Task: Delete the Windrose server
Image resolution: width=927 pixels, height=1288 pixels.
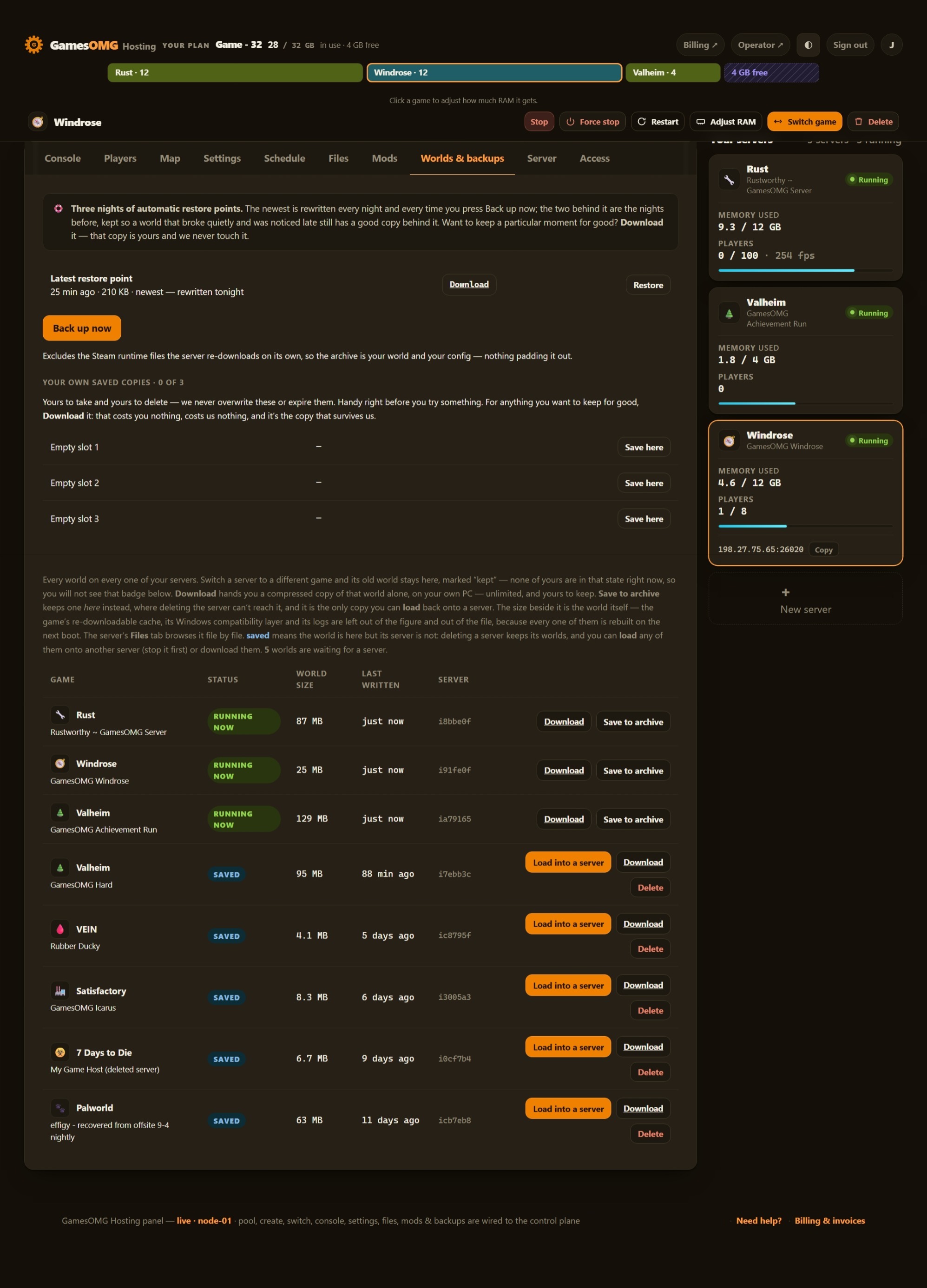Action: (x=873, y=122)
